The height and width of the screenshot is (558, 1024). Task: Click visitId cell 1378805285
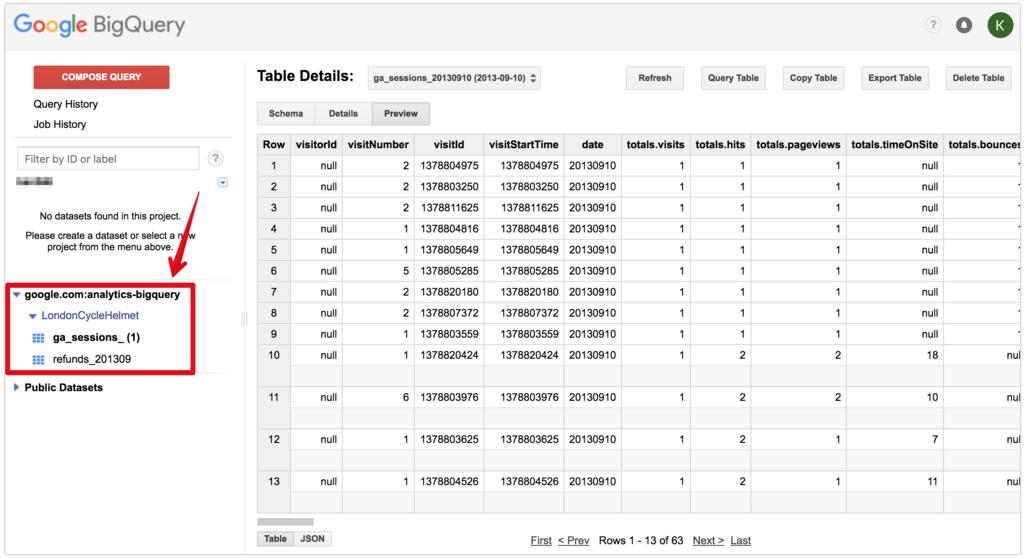pyautogui.click(x=449, y=271)
